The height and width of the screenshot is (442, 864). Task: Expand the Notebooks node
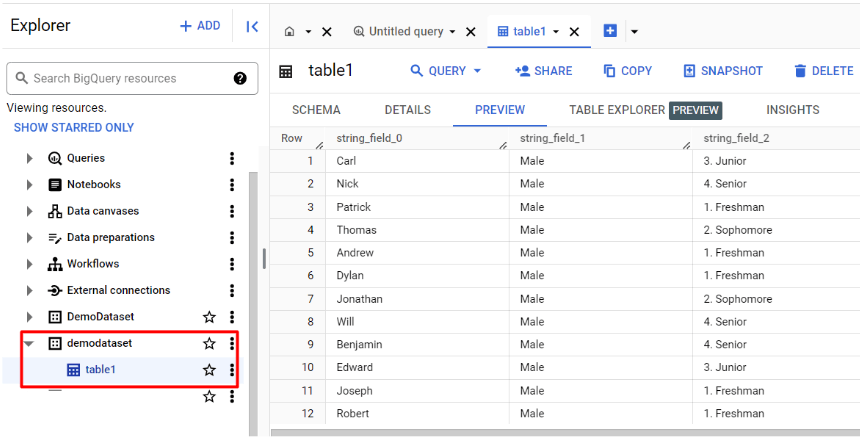point(30,185)
